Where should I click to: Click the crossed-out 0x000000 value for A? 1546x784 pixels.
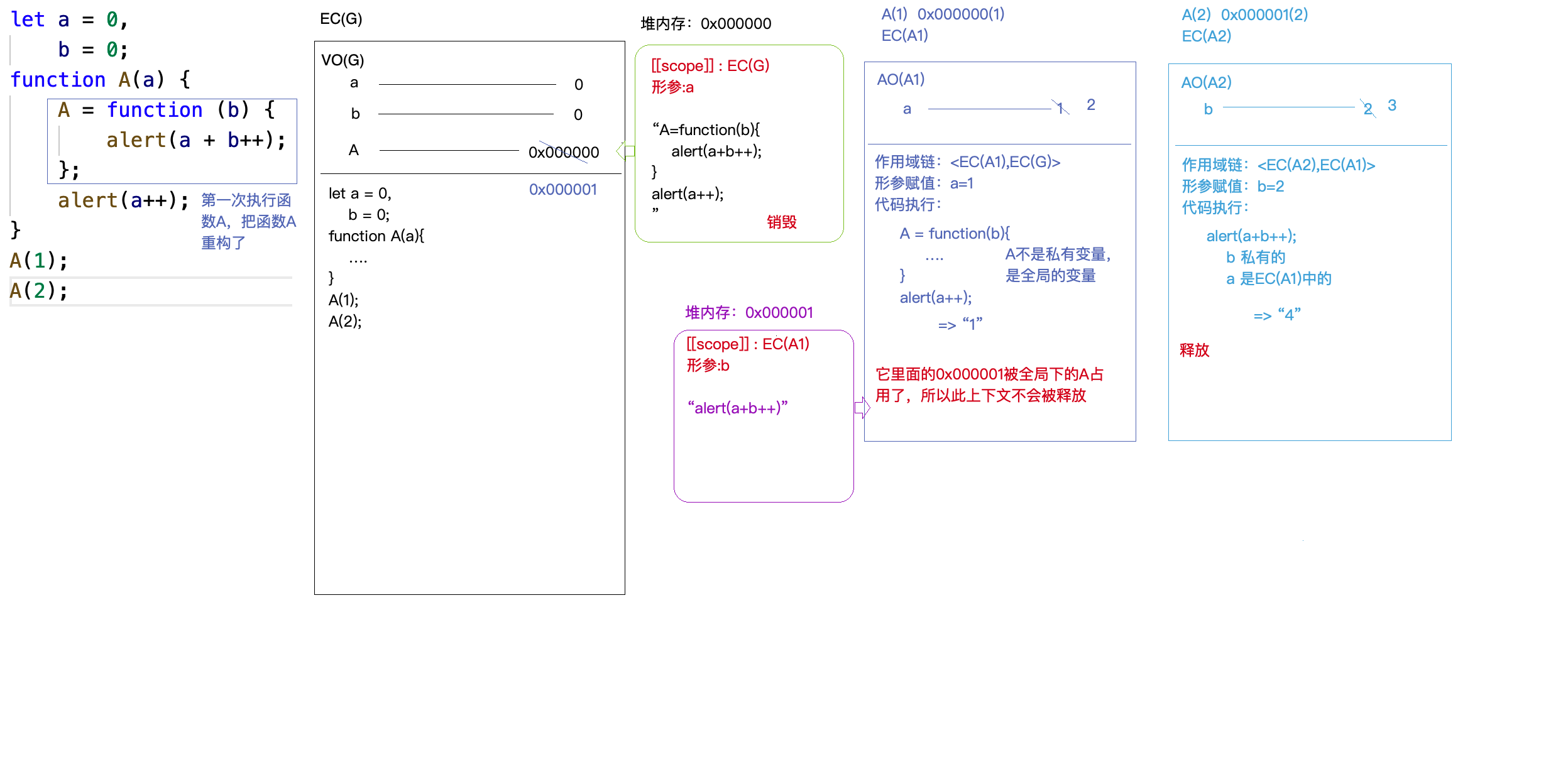click(x=563, y=151)
